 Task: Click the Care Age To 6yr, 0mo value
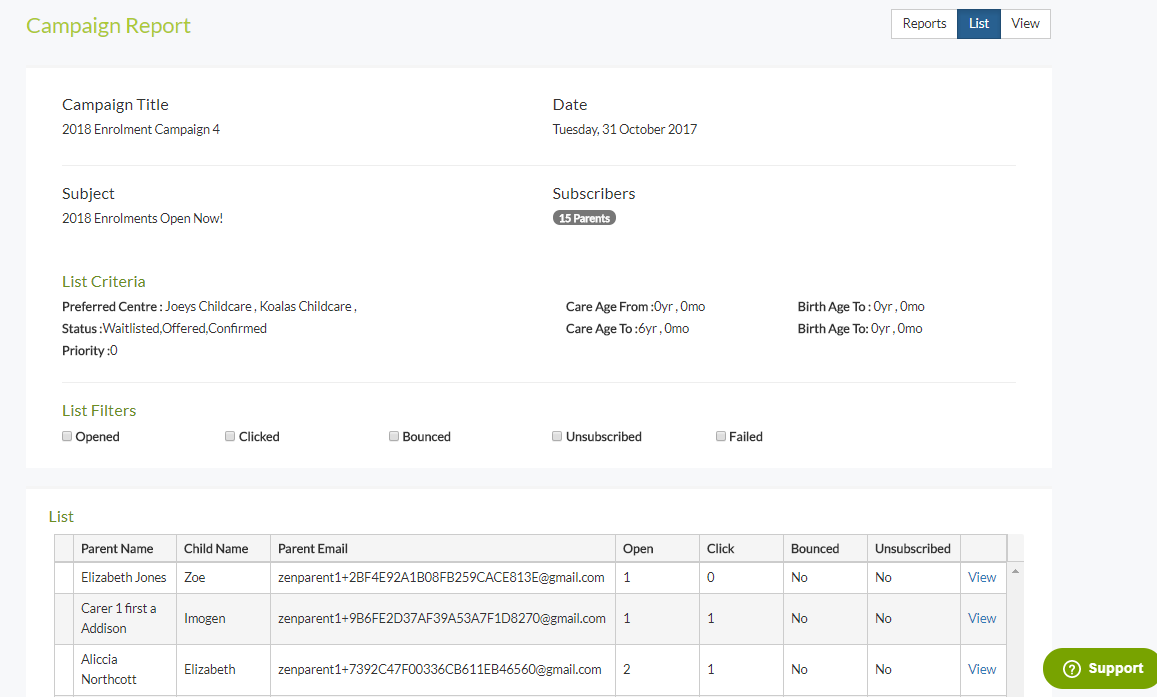(627, 328)
